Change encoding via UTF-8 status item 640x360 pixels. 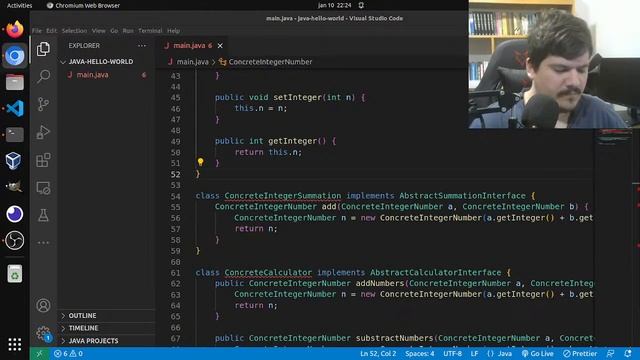452,353
